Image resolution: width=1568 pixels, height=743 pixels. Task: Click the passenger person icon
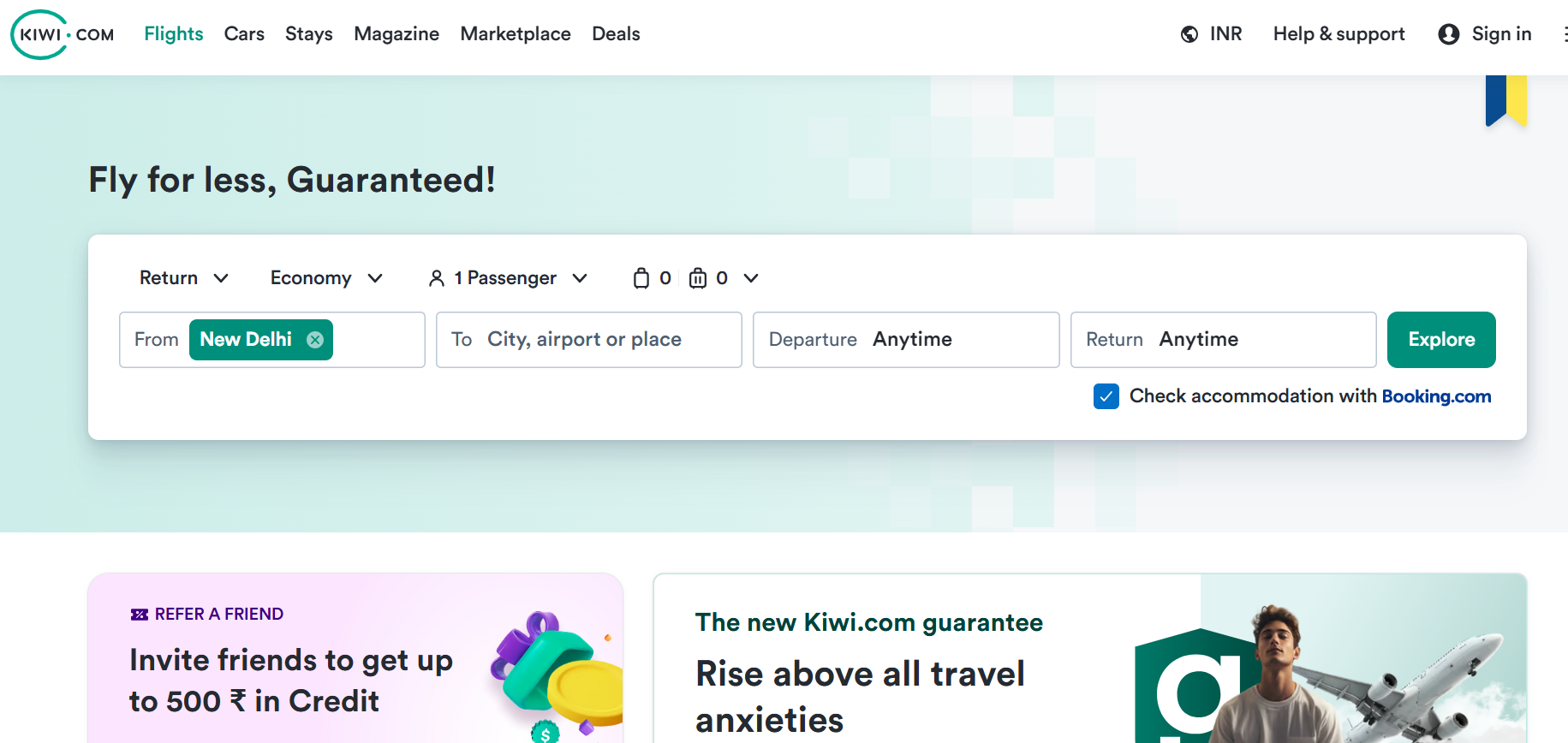[437, 278]
